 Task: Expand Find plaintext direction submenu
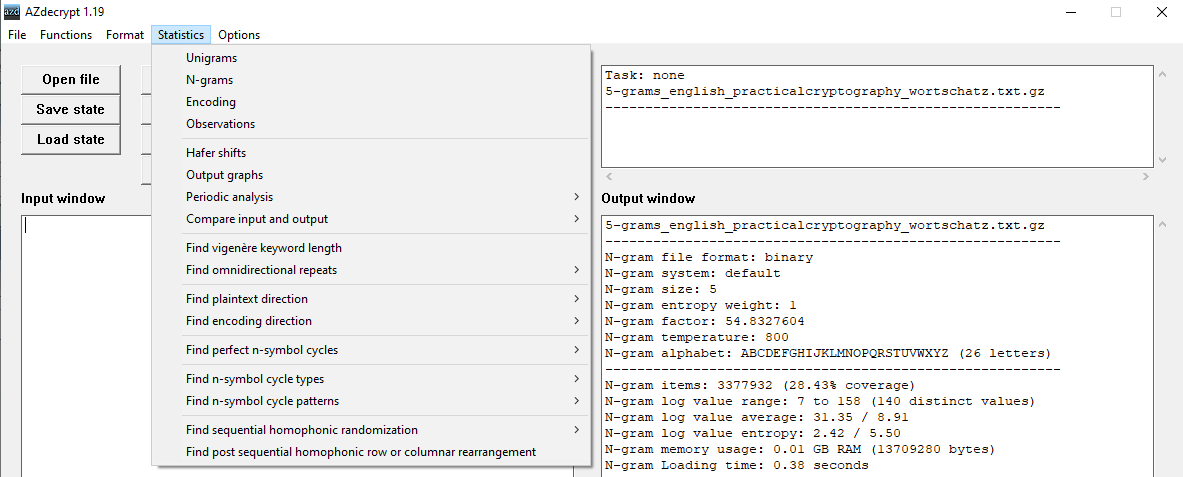pos(370,299)
